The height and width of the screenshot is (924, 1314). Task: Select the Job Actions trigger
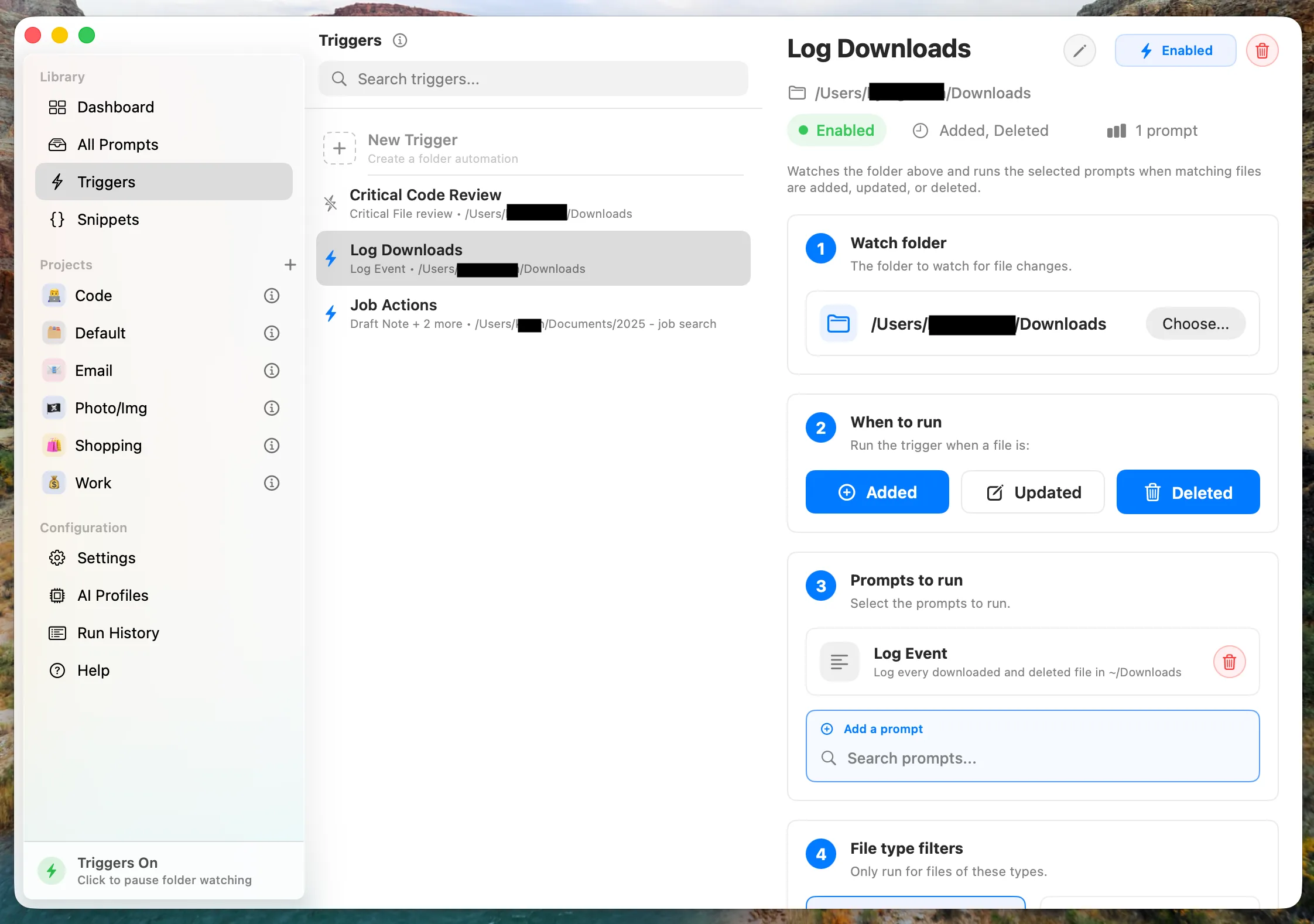533,313
